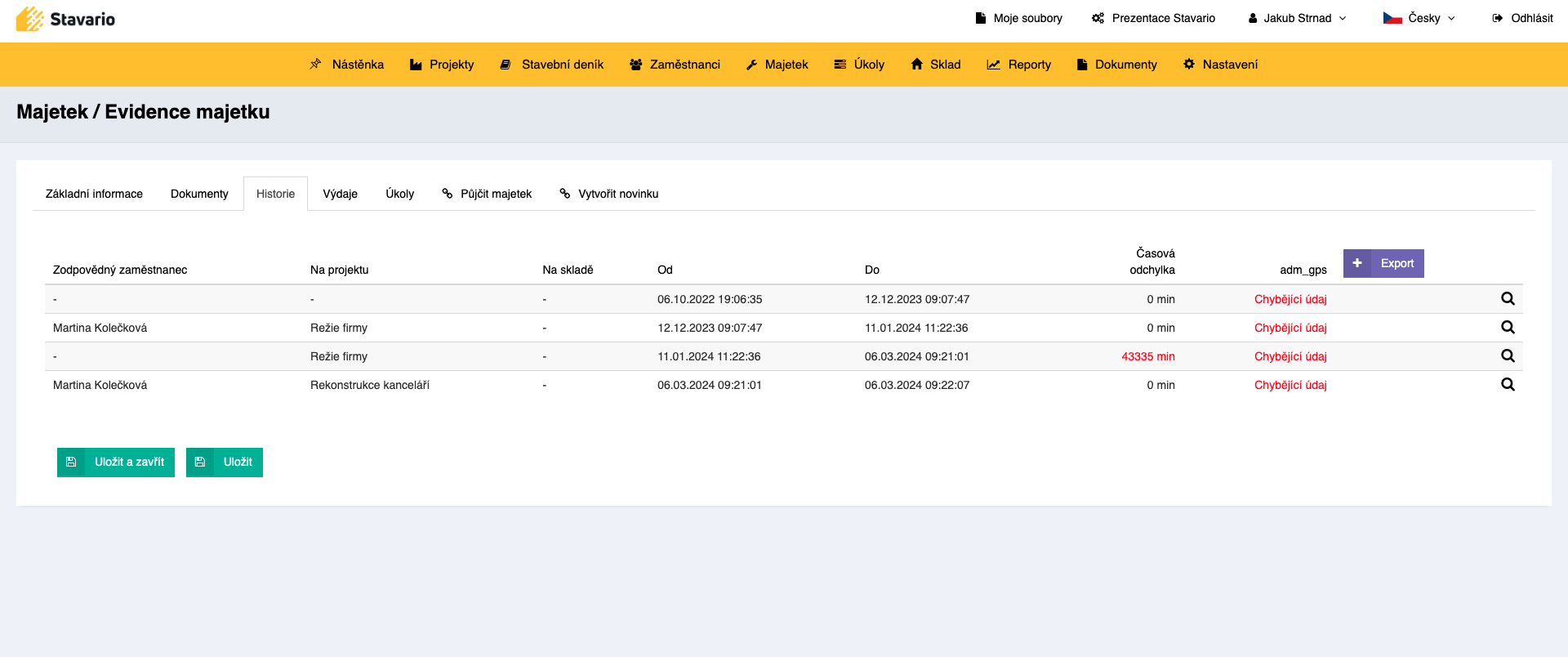The image size is (1568, 657).
Task: Click the Moje soubory file icon
Action: point(981,18)
